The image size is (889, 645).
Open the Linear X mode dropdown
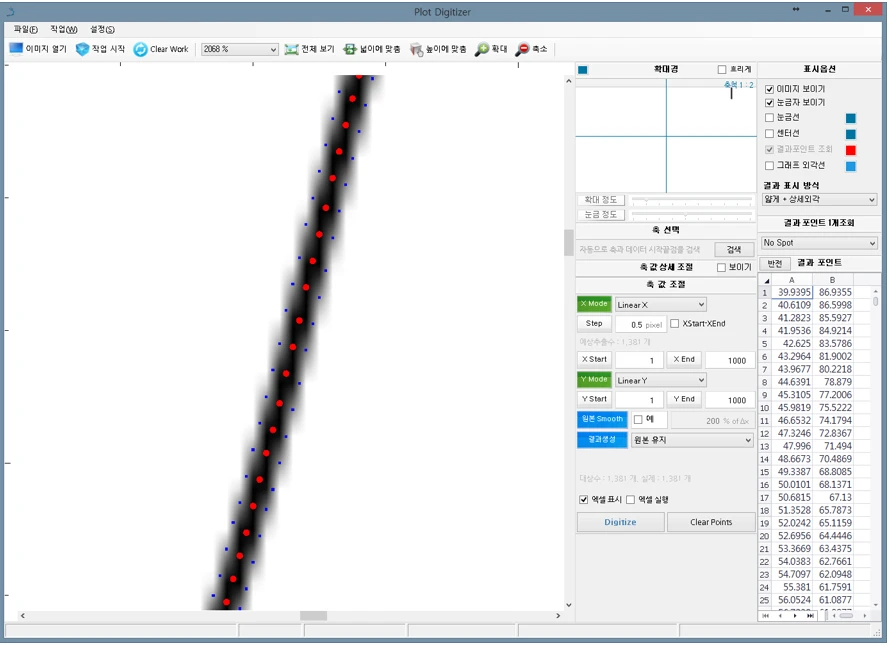[x=661, y=305]
